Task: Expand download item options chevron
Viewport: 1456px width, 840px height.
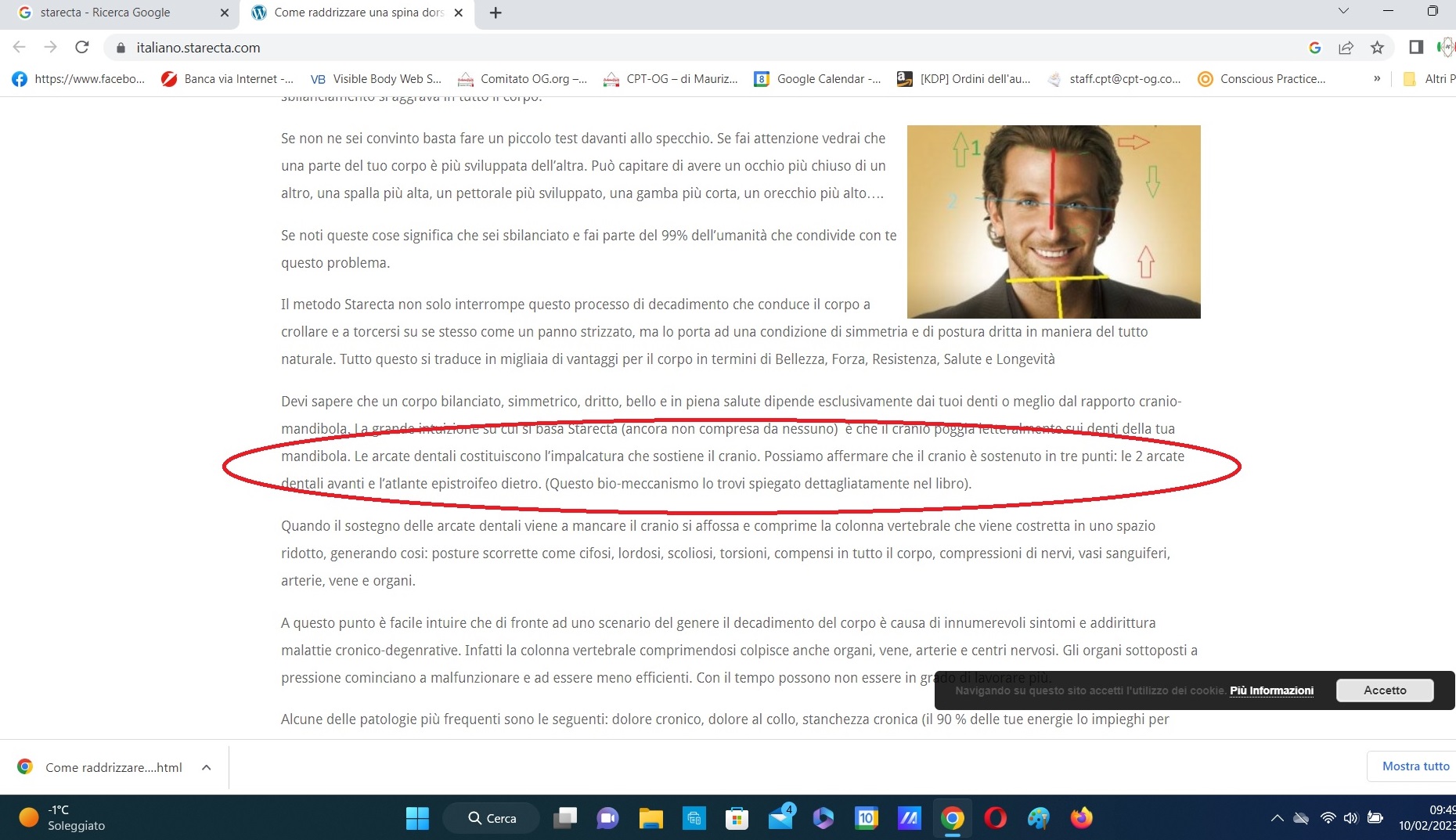Action: [x=206, y=767]
